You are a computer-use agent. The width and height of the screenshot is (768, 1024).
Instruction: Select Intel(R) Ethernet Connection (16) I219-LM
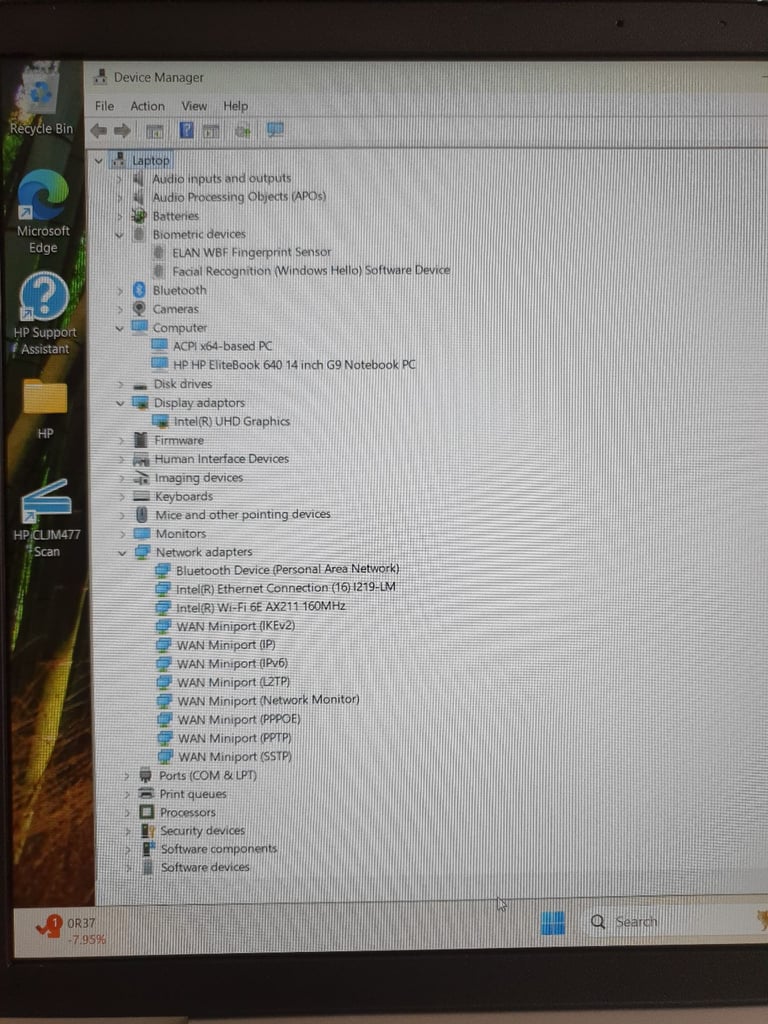coord(286,588)
